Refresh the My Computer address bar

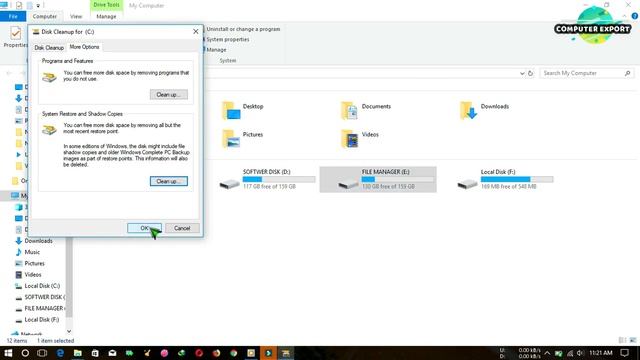(x=531, y=73)
